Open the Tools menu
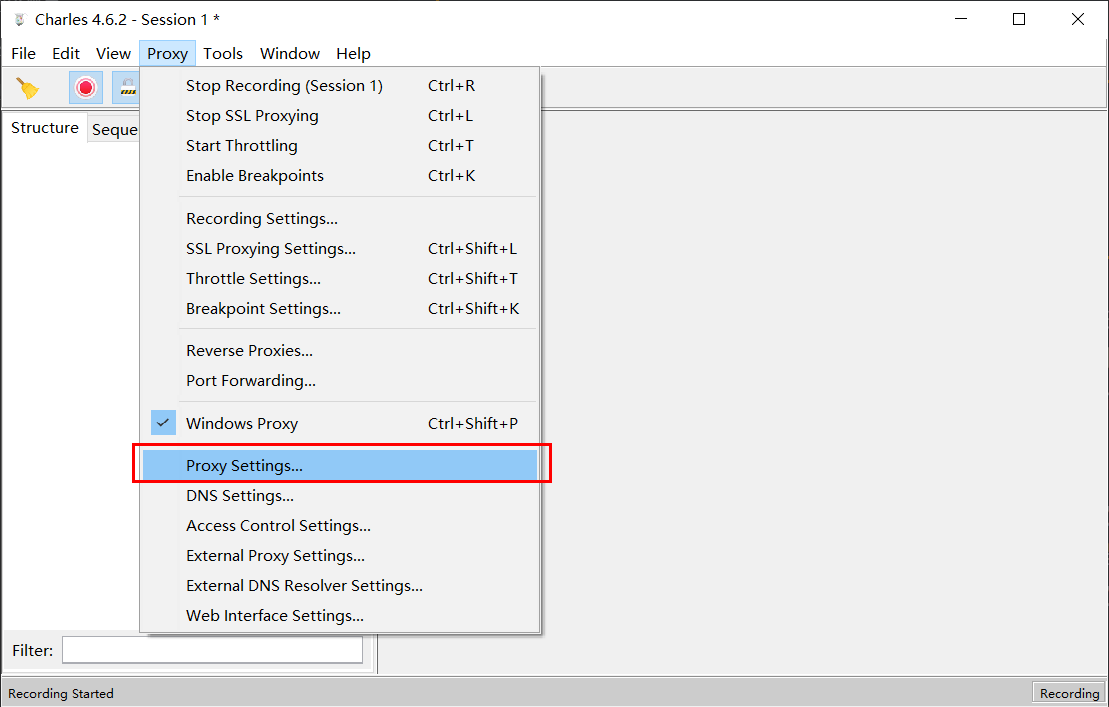The height and width of the screenshot is (707, 1109). 223,54
